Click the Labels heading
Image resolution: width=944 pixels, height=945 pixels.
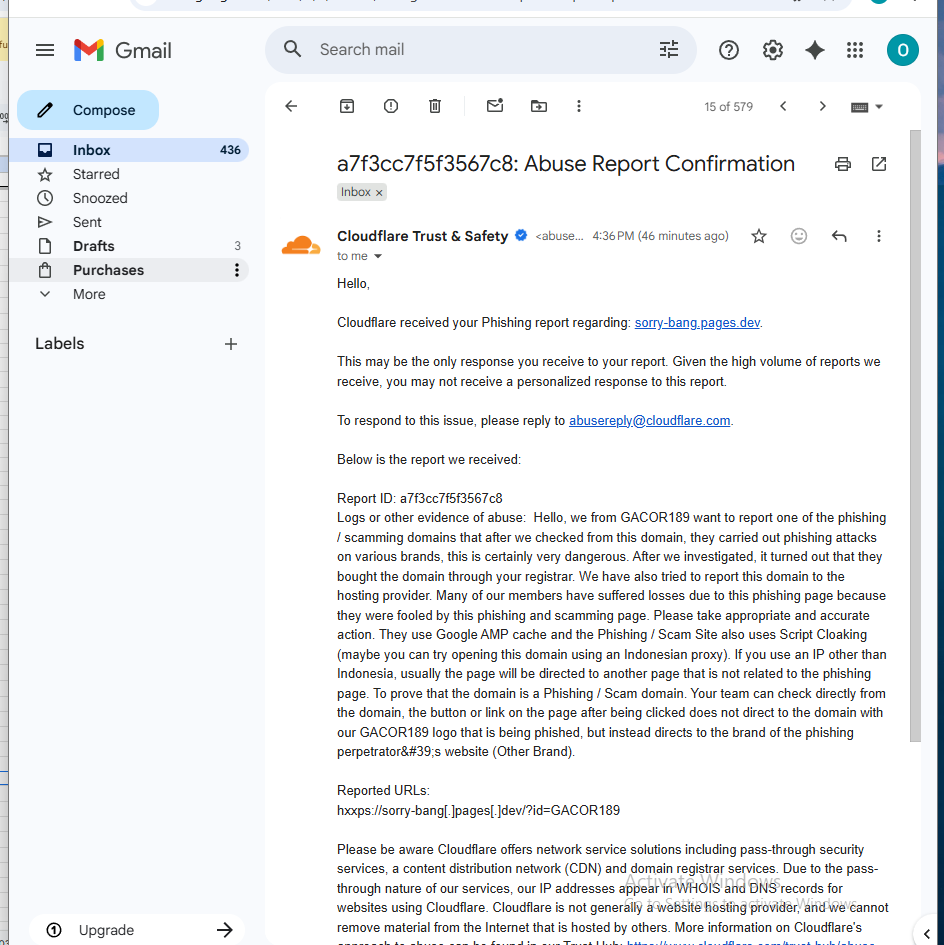pos(60,344)
